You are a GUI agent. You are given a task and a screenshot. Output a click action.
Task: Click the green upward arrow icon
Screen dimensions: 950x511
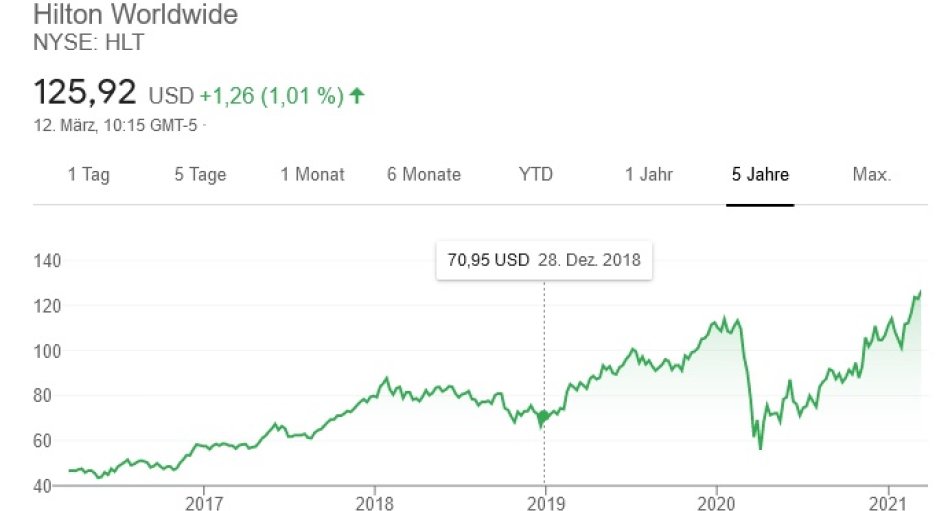[x=357, y=96]
